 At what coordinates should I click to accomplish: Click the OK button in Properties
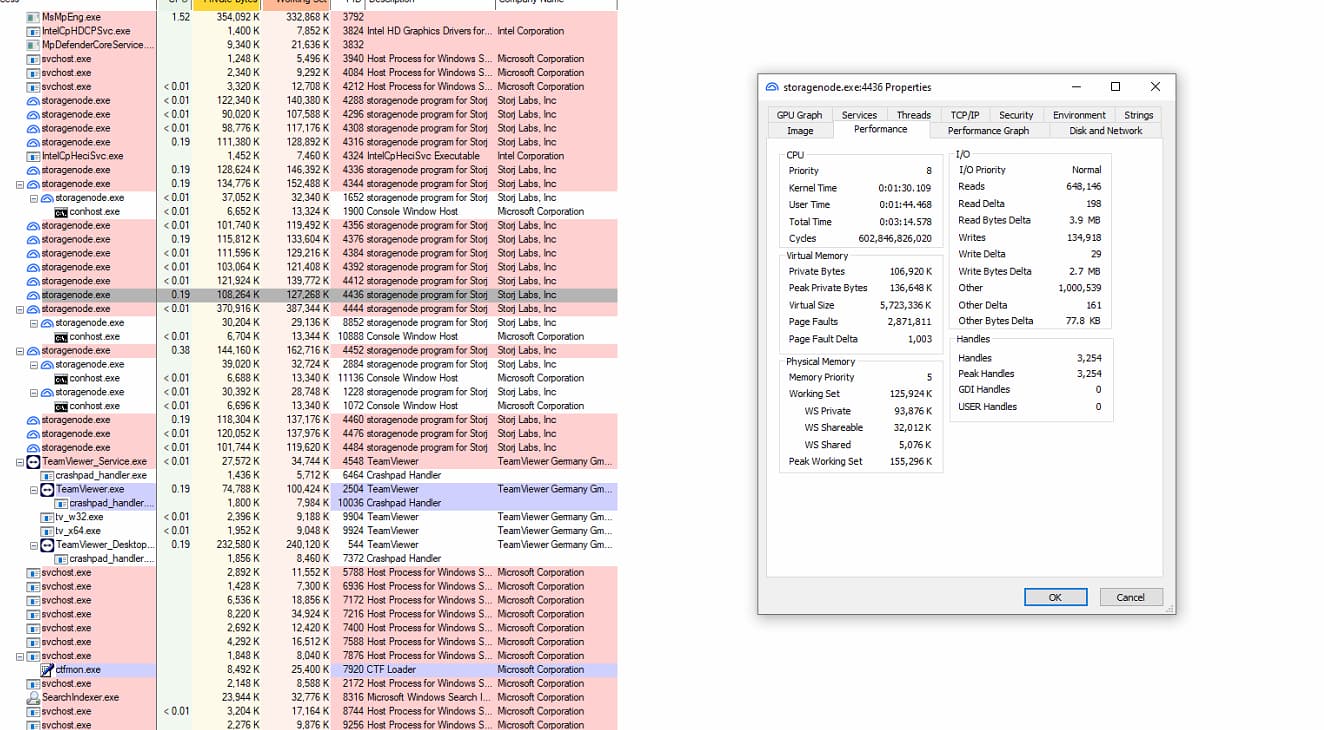click(1055, 597)
